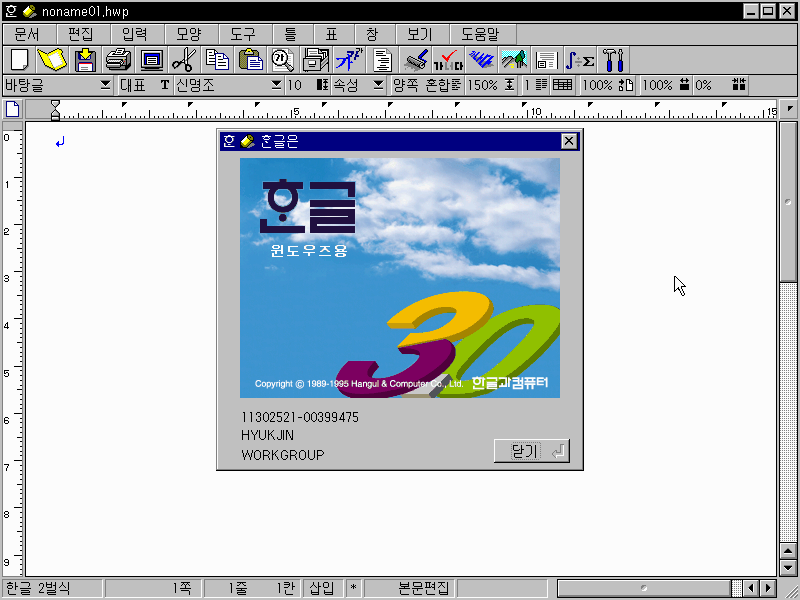Click line spacing icon beside 150%

tap(509, 85)
